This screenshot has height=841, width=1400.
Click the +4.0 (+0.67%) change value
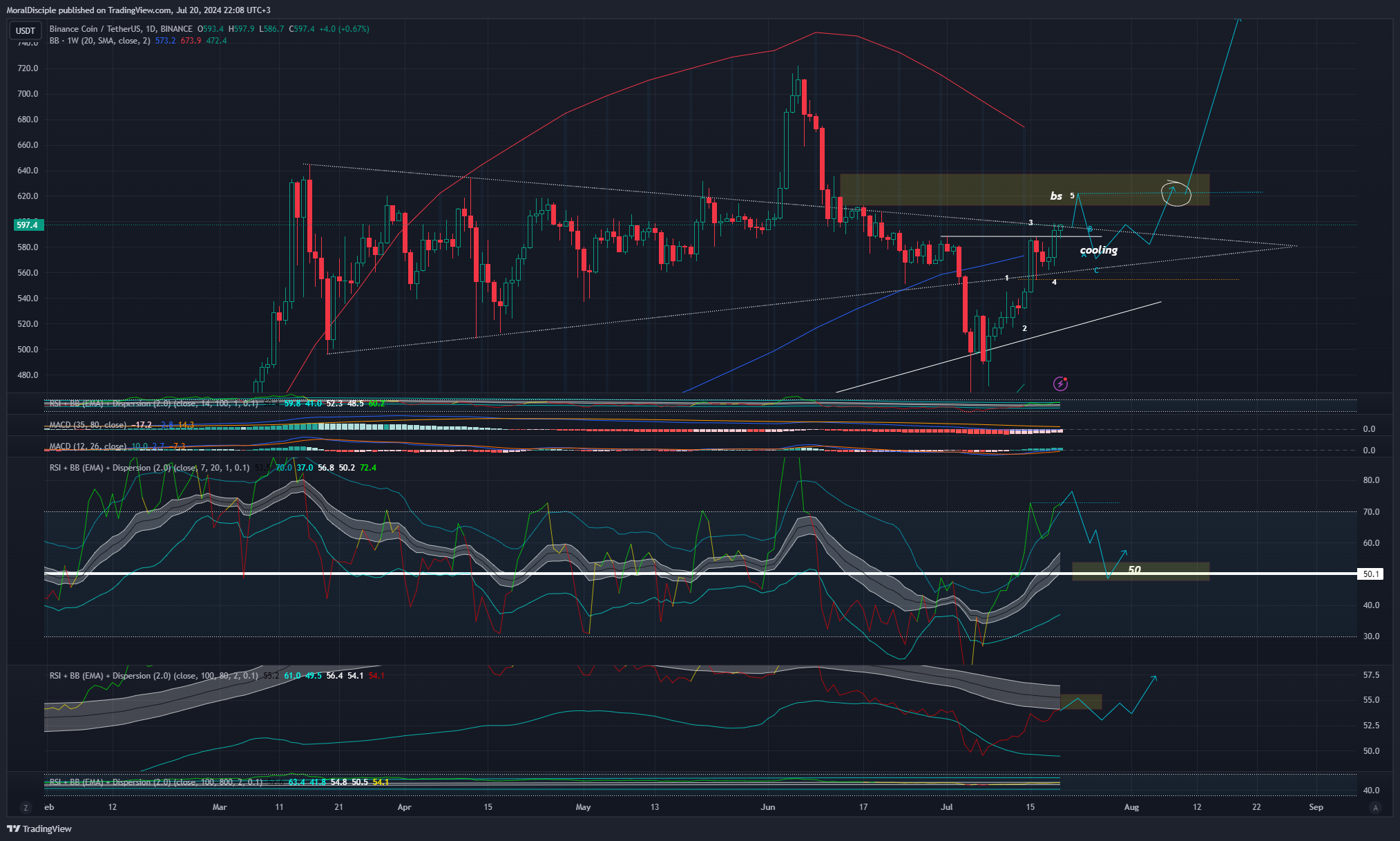pyautogui.click(x=344, y=29)
